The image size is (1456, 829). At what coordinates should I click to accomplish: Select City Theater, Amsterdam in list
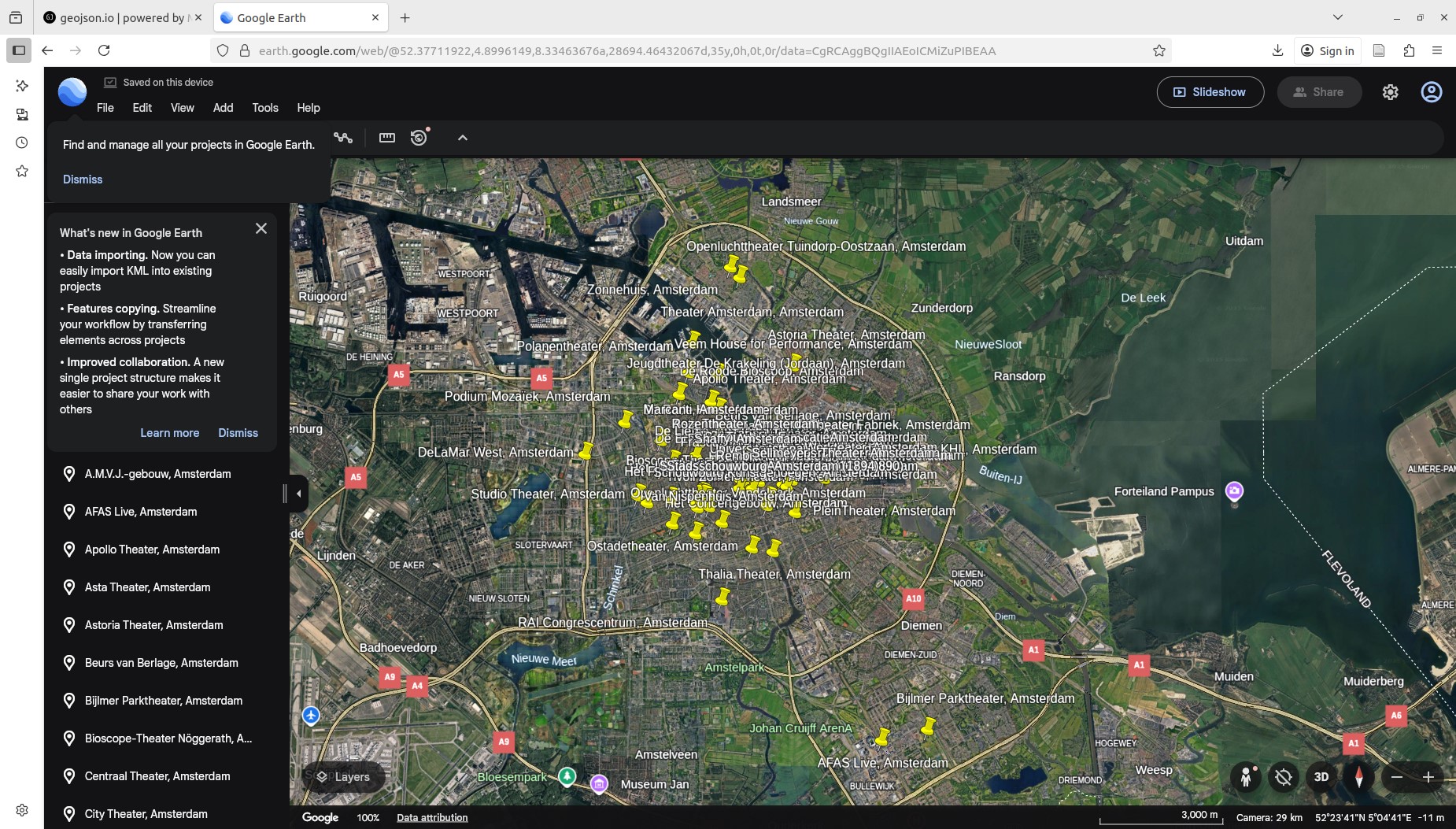pos(168,814)
